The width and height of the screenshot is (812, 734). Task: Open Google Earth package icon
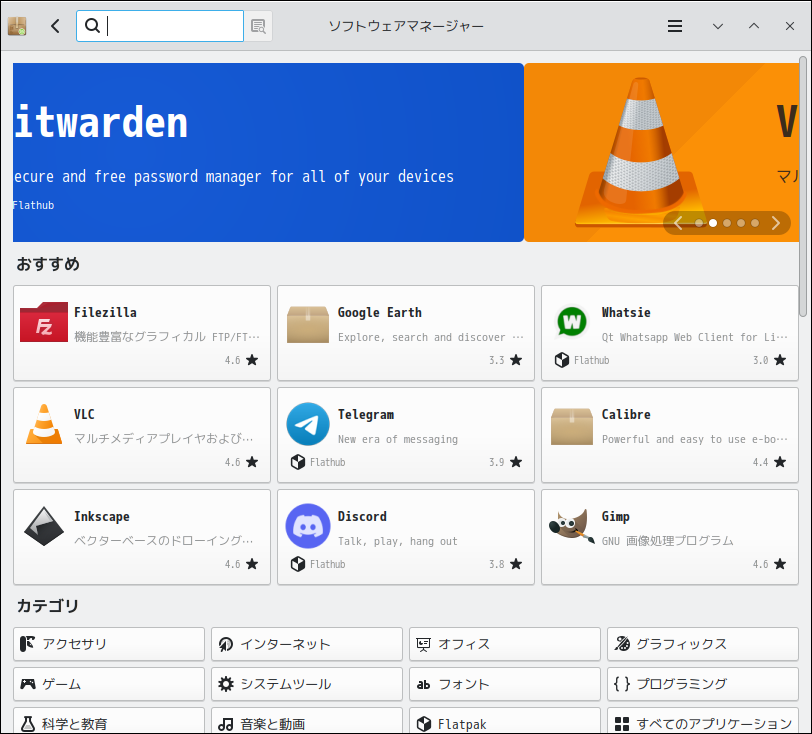(x=308, y=324)
